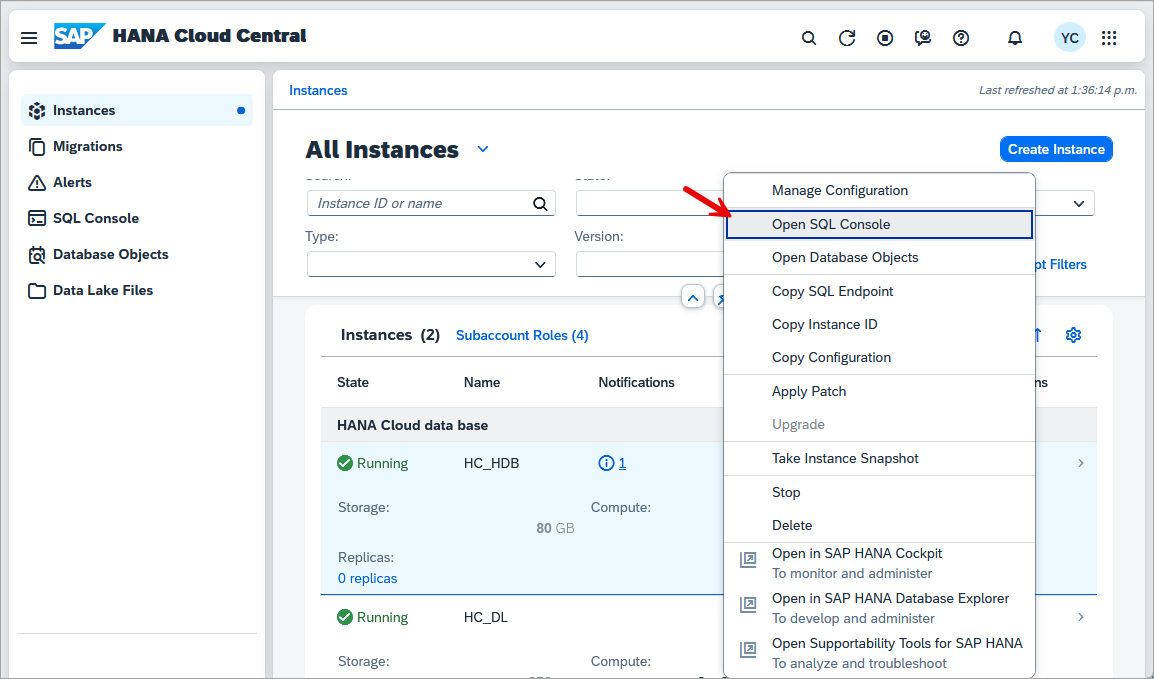Click the HC_HDB instance name
Viewport: 1154px width, 679px height.
[x=492, y=463]
